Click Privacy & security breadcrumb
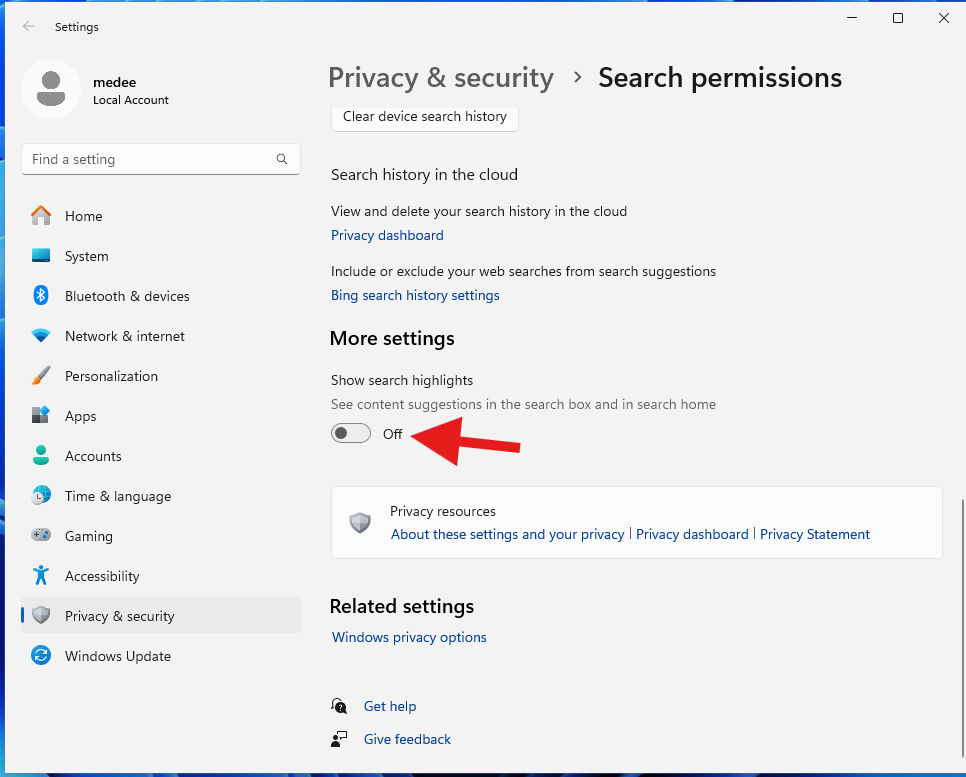The width and height of the screenshot is (966, 777). (x=440, y=78)
